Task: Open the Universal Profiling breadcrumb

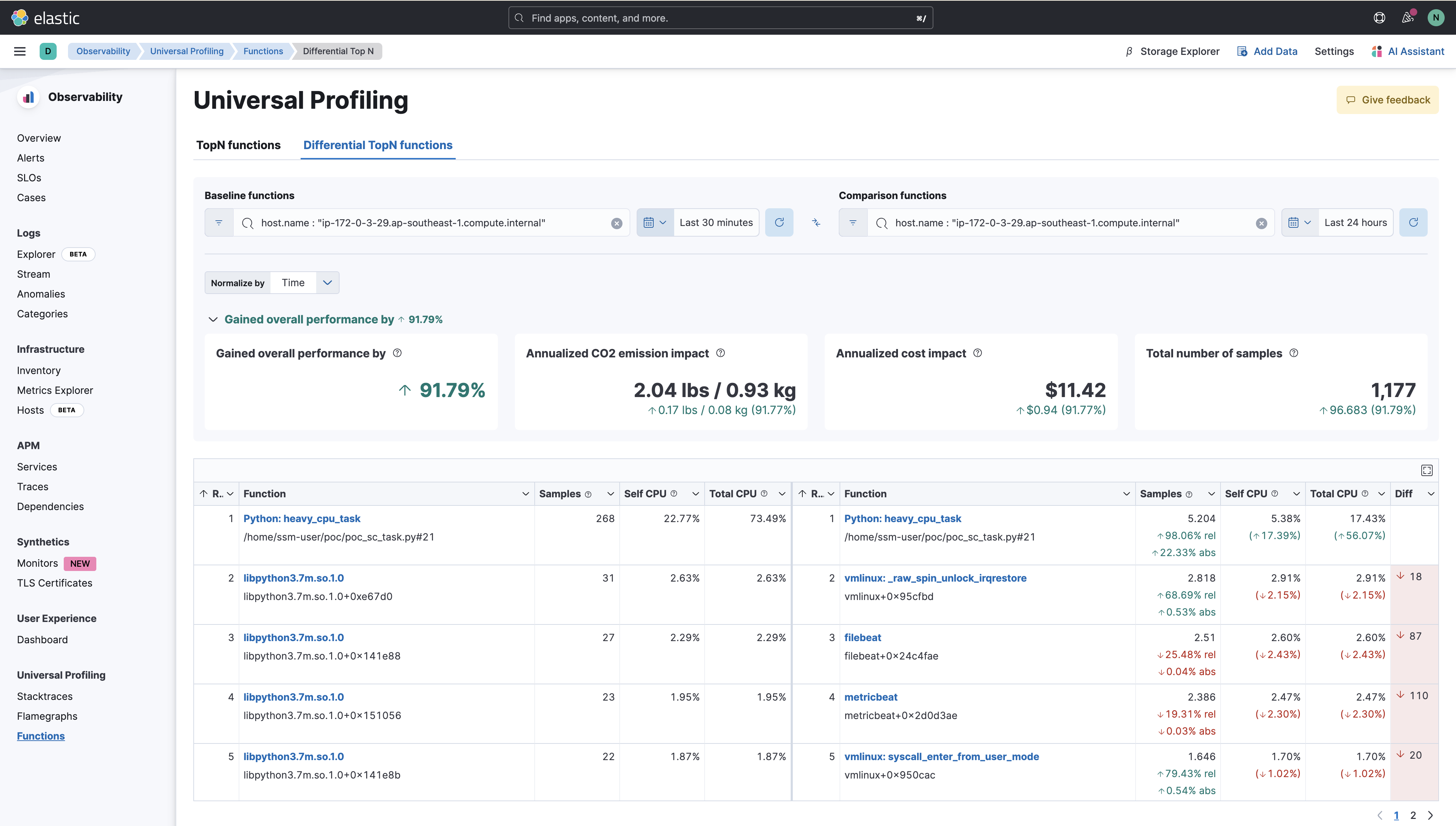Action: click(187, 51)
